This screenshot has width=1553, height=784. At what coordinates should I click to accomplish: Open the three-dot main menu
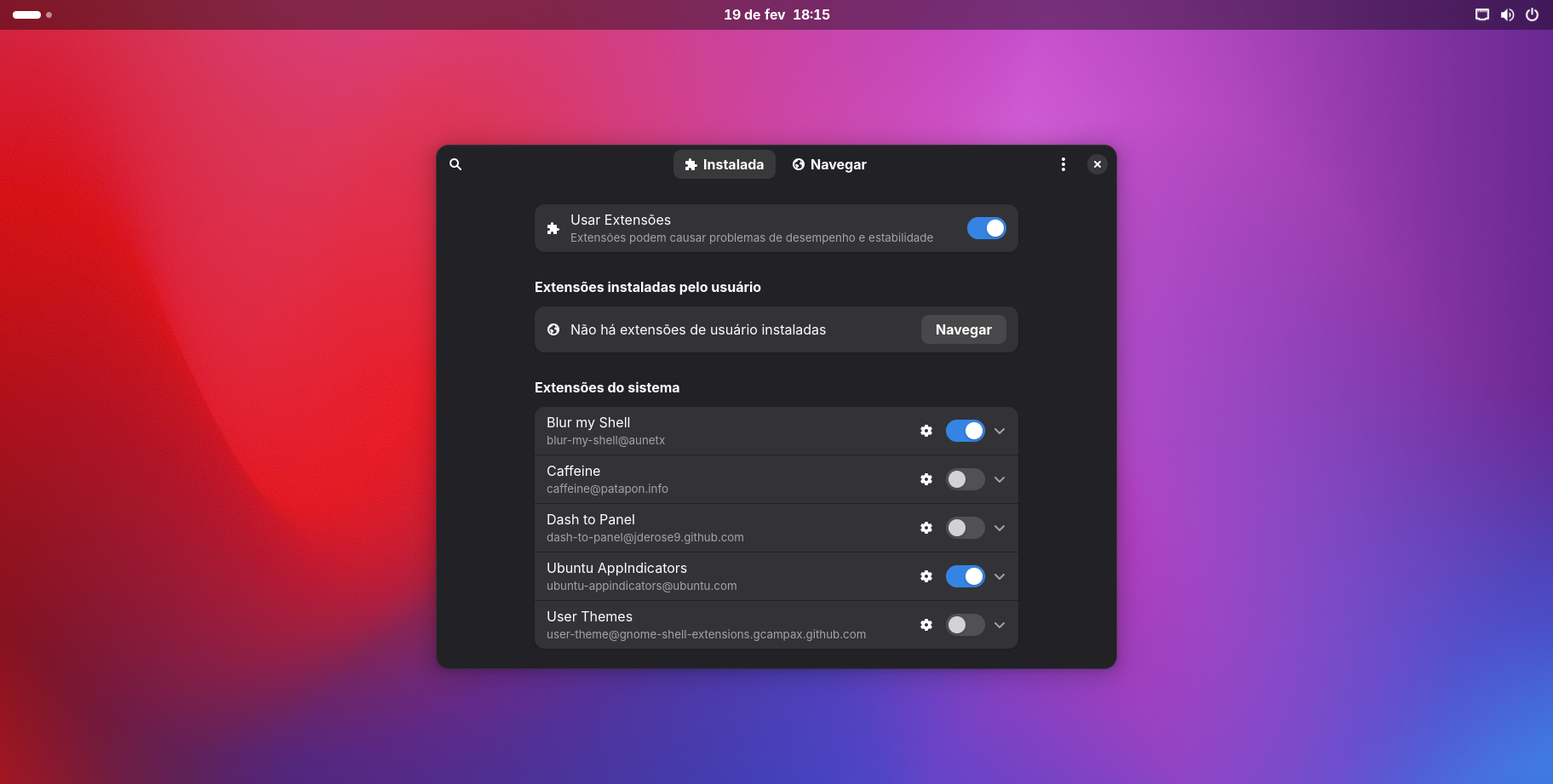pos(1063,164)
